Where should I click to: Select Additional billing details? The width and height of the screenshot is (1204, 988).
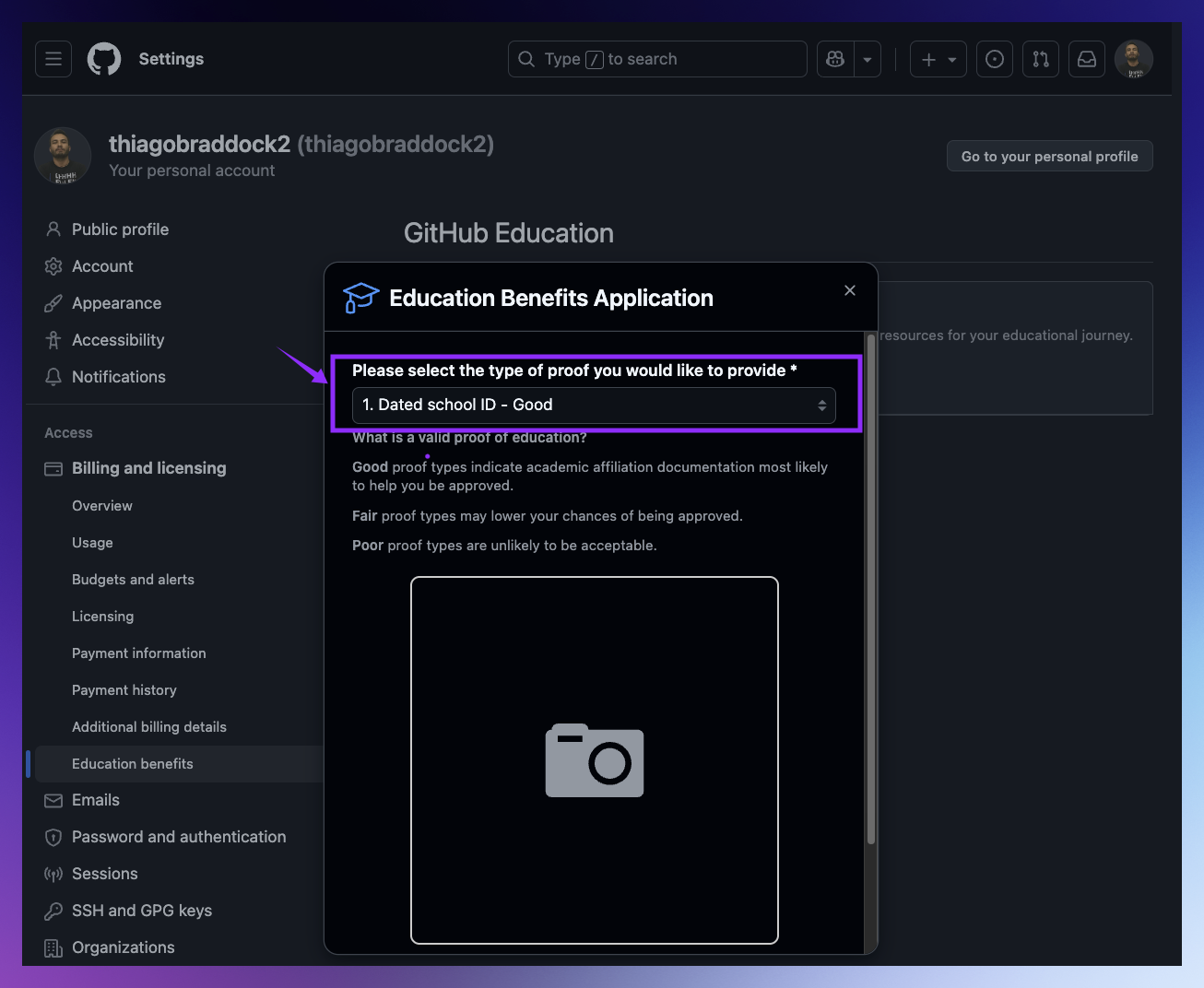pyautogui.click(x=149, y=727)
